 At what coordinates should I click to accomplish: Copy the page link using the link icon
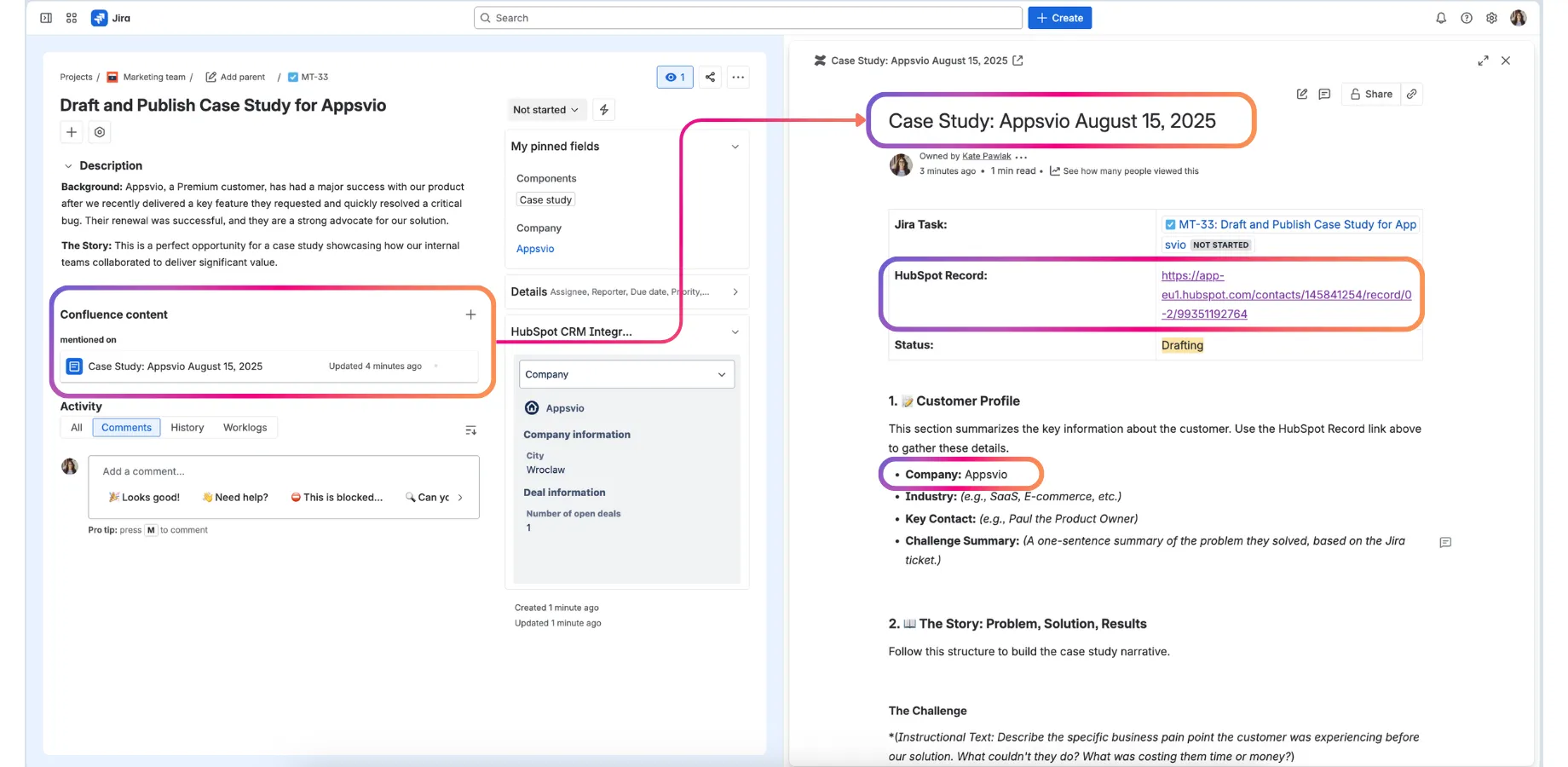tap(1412, 94)
